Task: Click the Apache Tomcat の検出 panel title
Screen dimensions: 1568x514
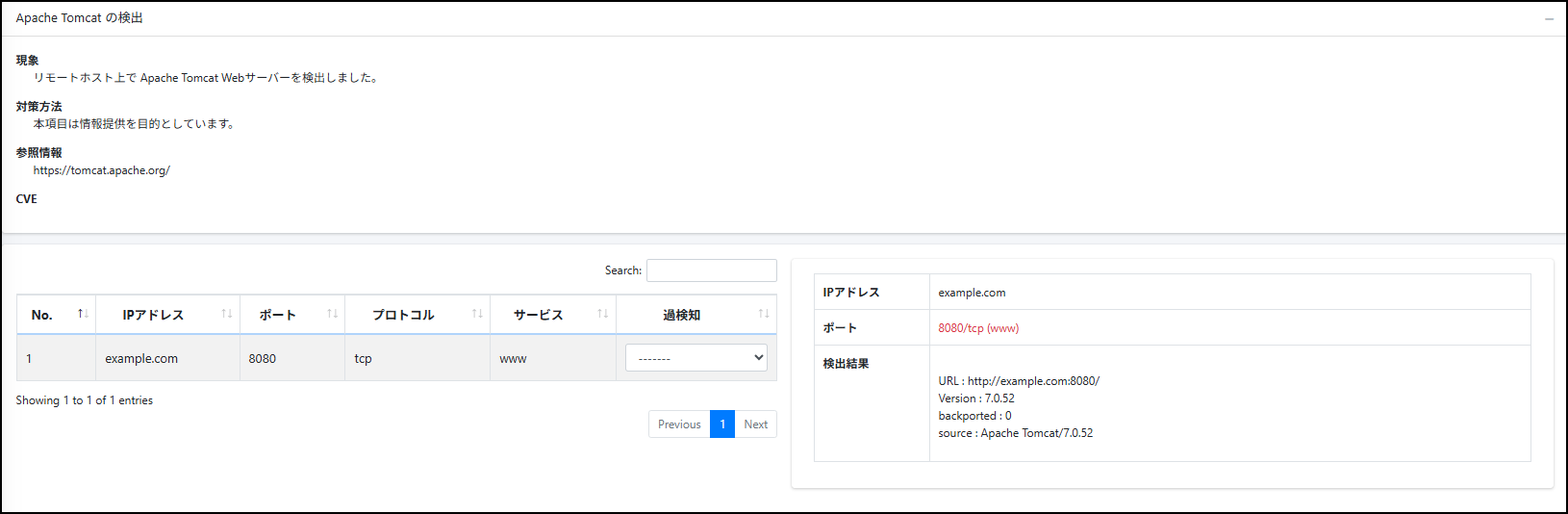Action: click(79, 18)
